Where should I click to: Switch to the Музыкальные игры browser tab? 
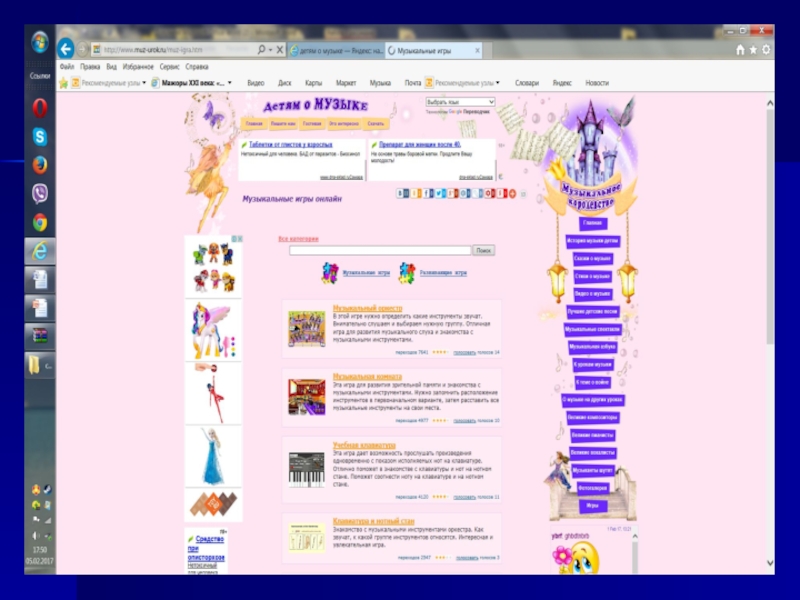coord(431,50)
